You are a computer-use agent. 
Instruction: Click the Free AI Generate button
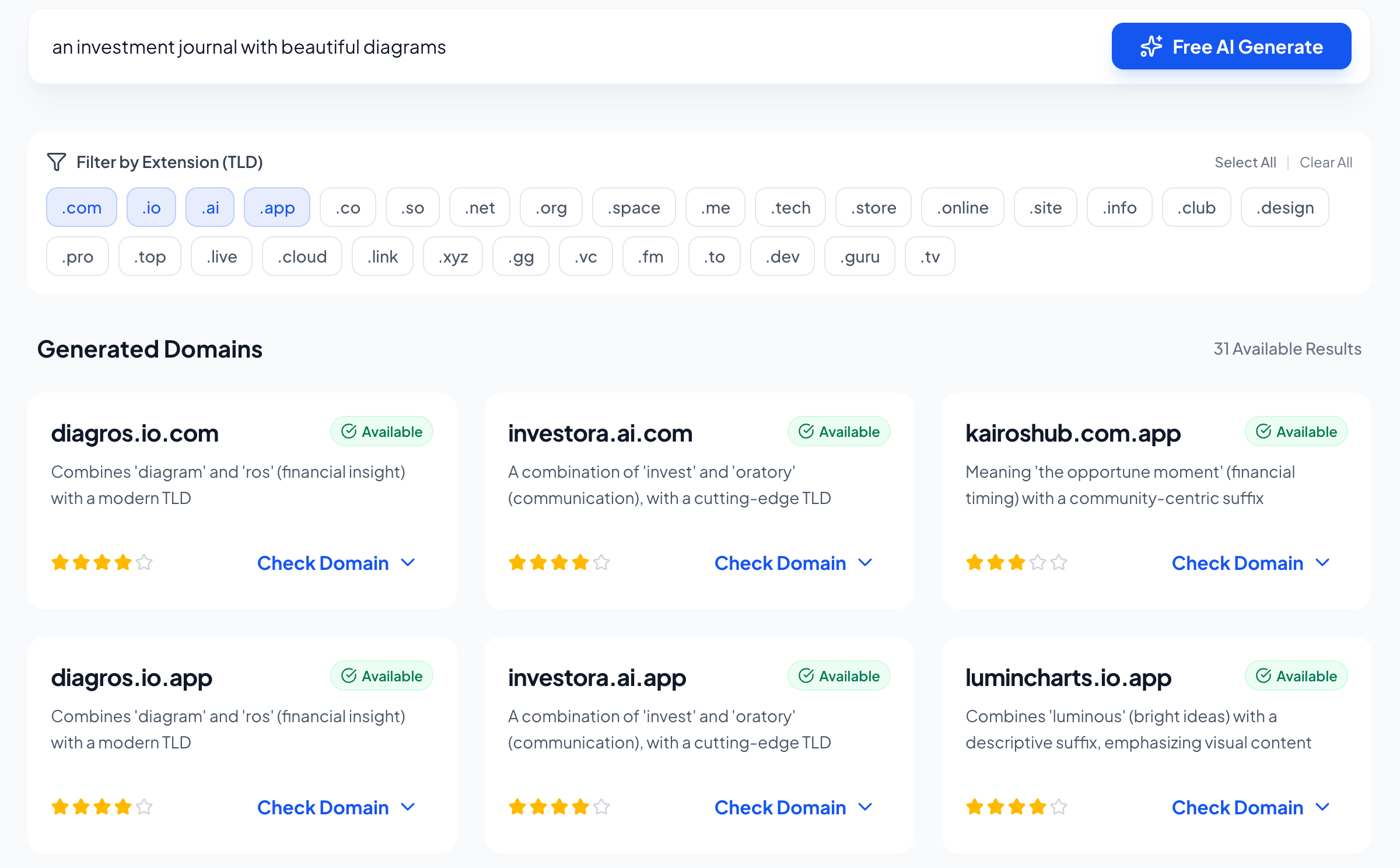coord(1231,46)
